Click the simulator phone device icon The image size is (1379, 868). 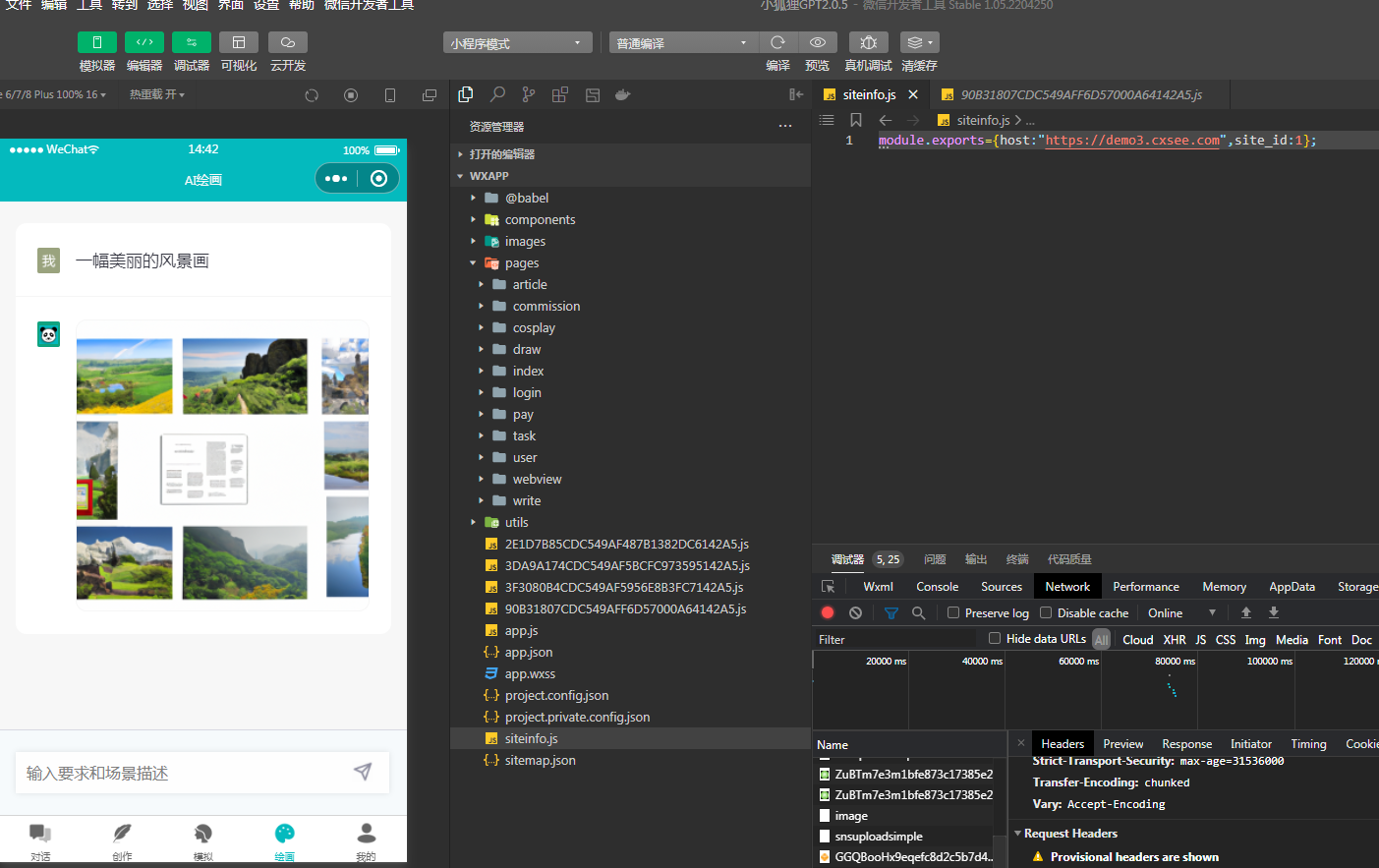click(x=390, y=95)
